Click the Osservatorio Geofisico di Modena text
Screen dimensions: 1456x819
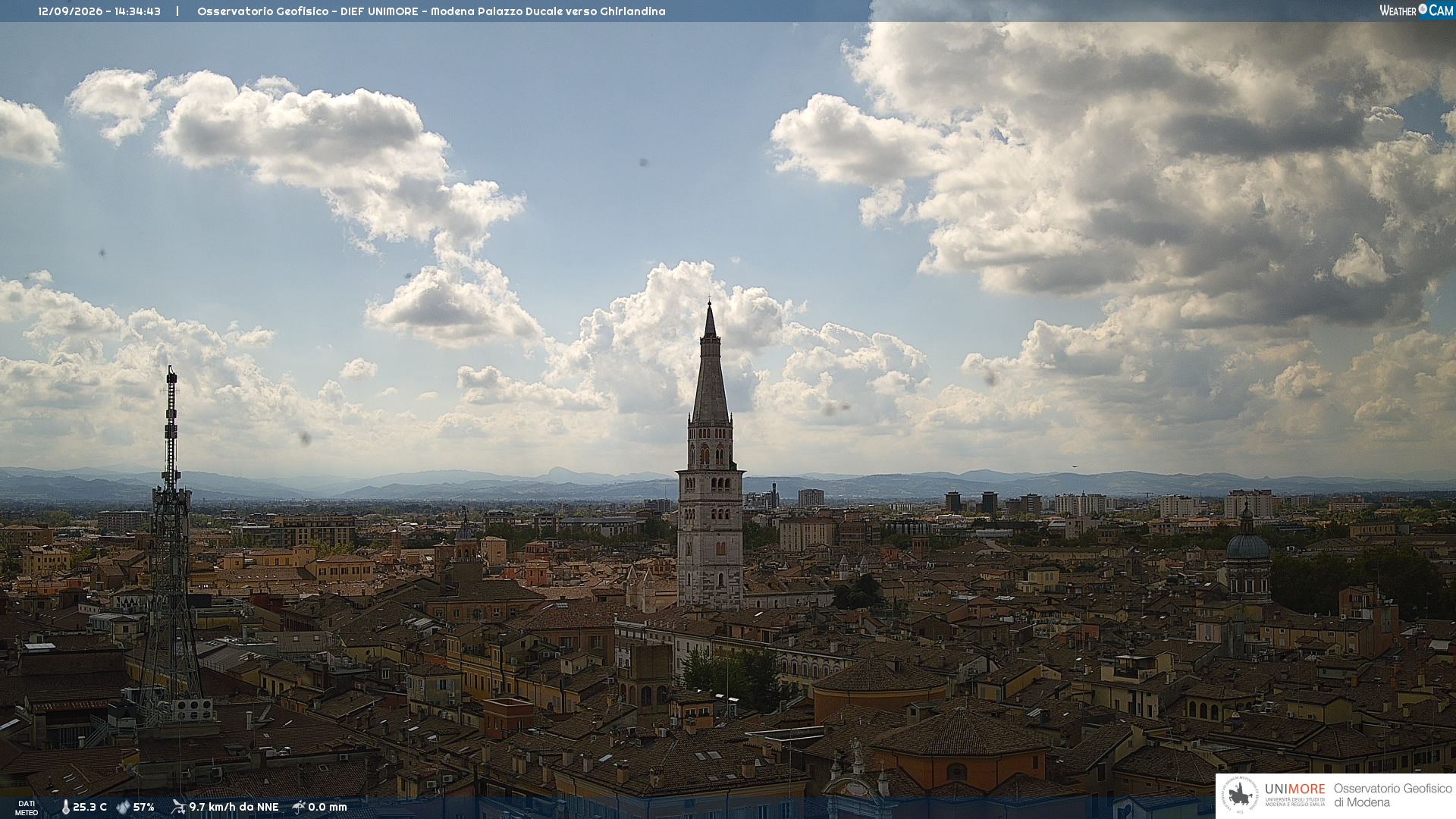click(1392, 795)
